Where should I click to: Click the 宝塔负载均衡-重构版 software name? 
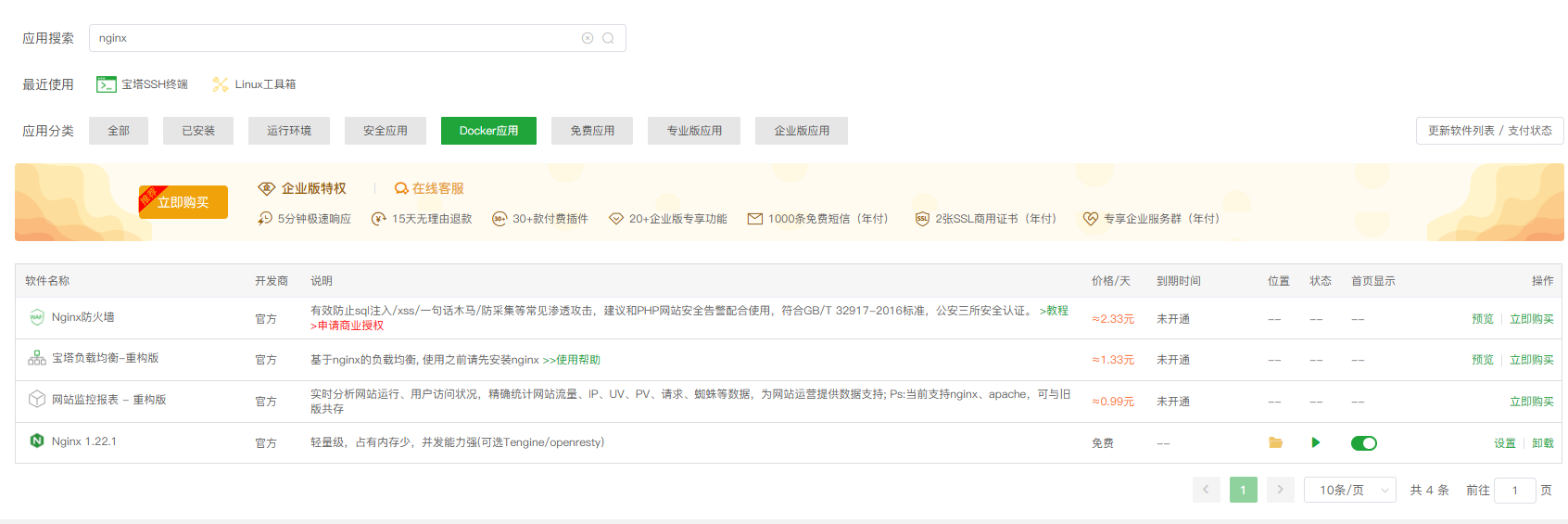point(106,358)
